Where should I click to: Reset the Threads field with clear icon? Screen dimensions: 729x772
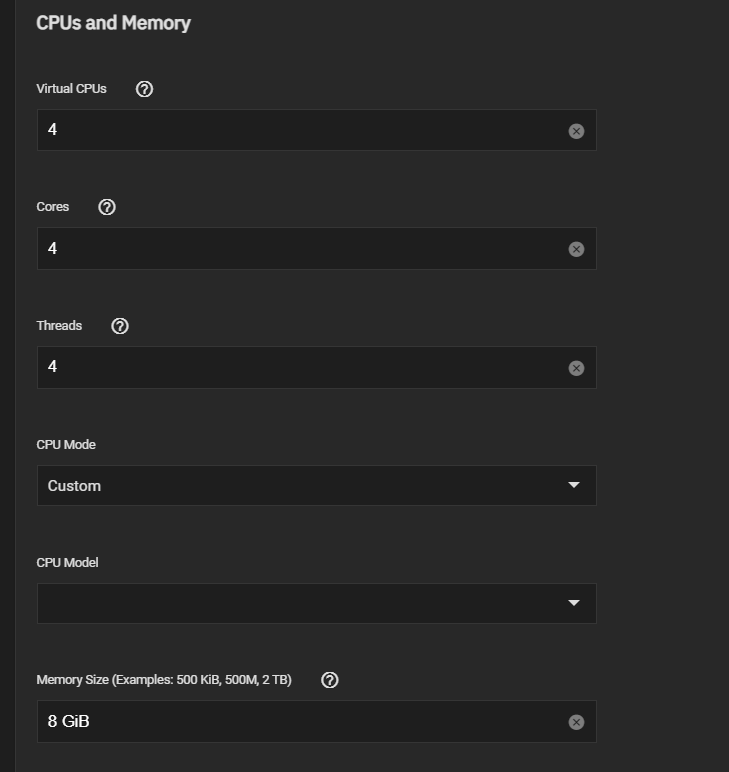576,368
